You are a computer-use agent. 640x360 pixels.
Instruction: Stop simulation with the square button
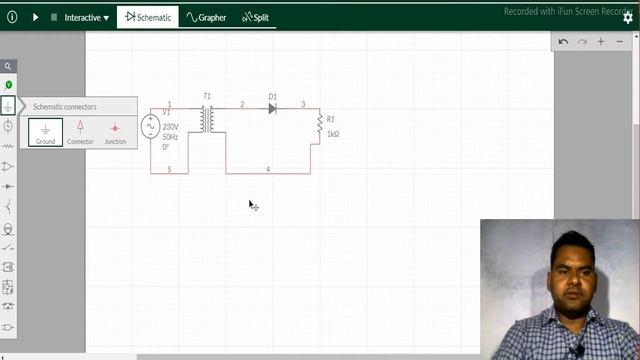54,17
